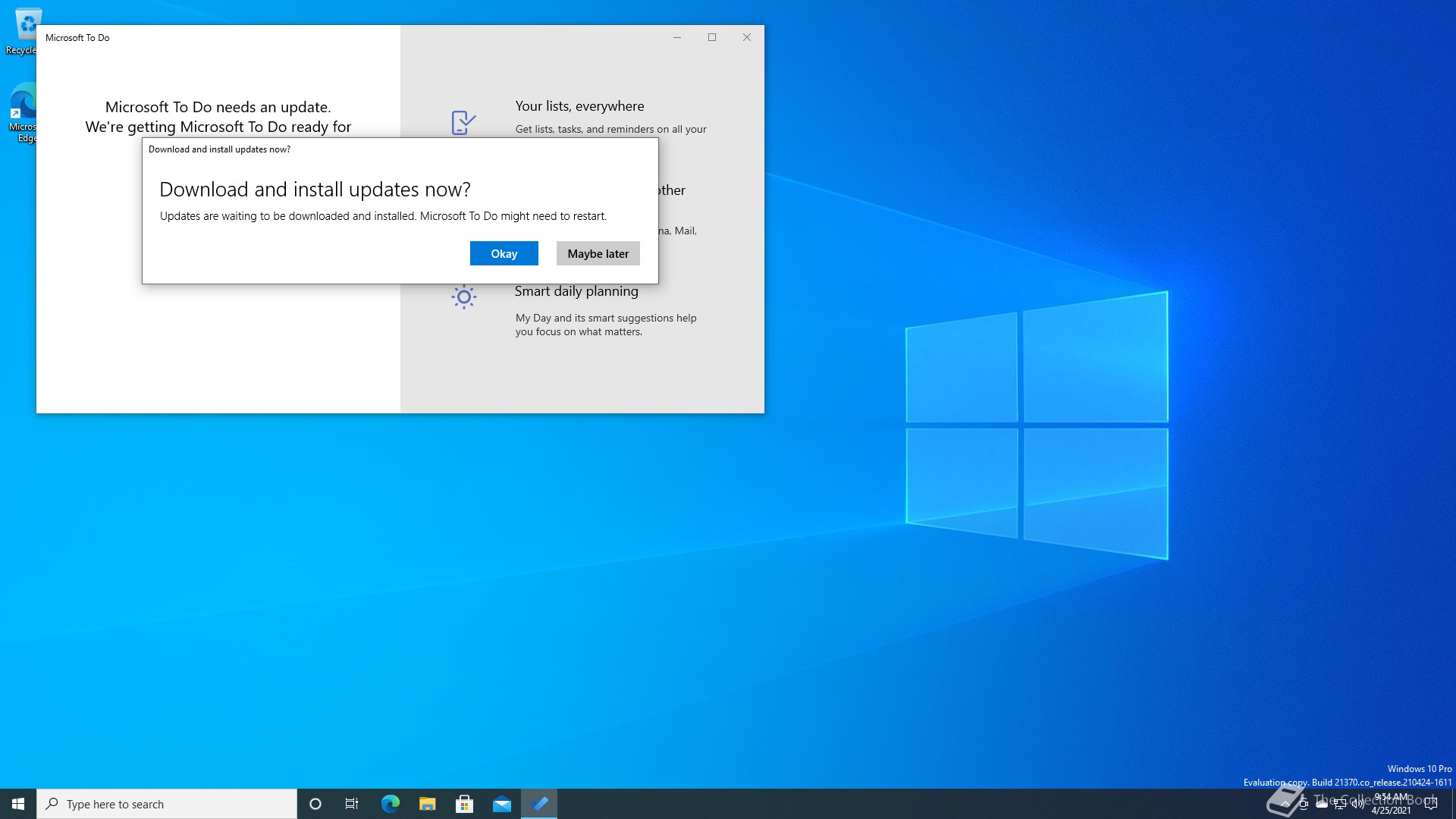Confirm update with the Okay button
1456x819 pixels.
[504, 253]
